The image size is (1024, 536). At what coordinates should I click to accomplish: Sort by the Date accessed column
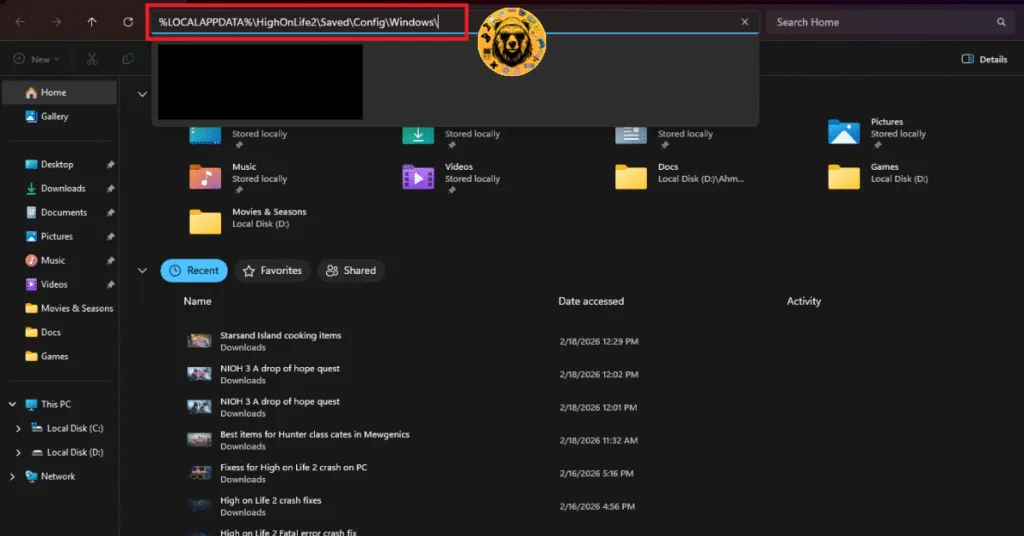(x=591, y=301)
